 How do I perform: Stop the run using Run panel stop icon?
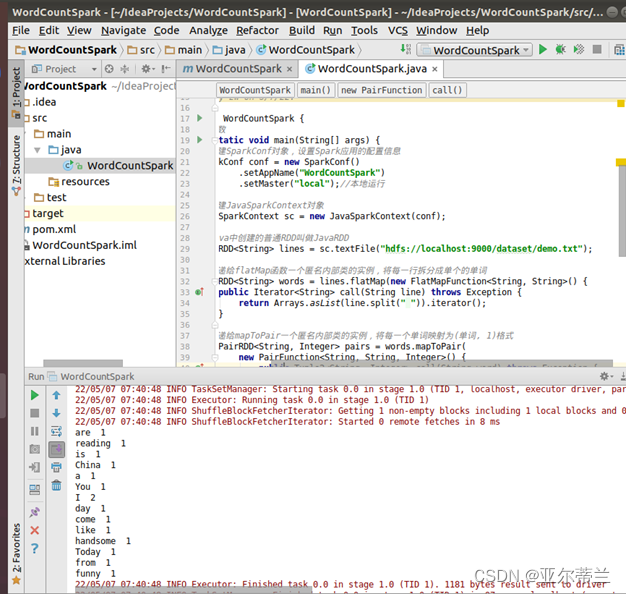coord(35,413)
